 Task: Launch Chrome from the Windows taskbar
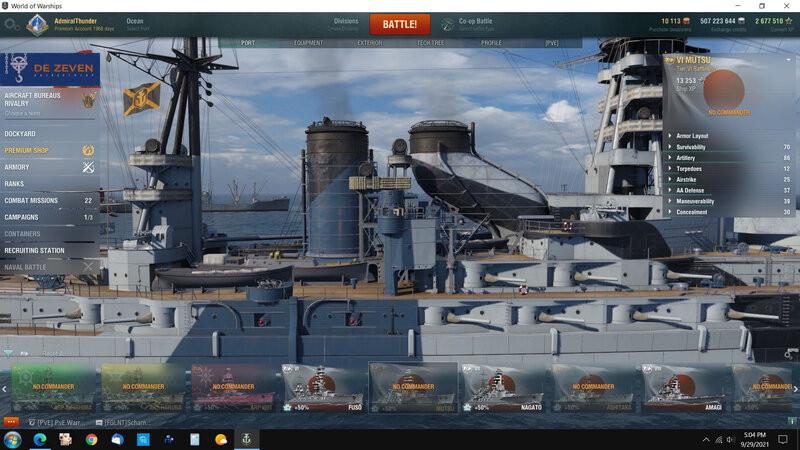coord(91,439)
